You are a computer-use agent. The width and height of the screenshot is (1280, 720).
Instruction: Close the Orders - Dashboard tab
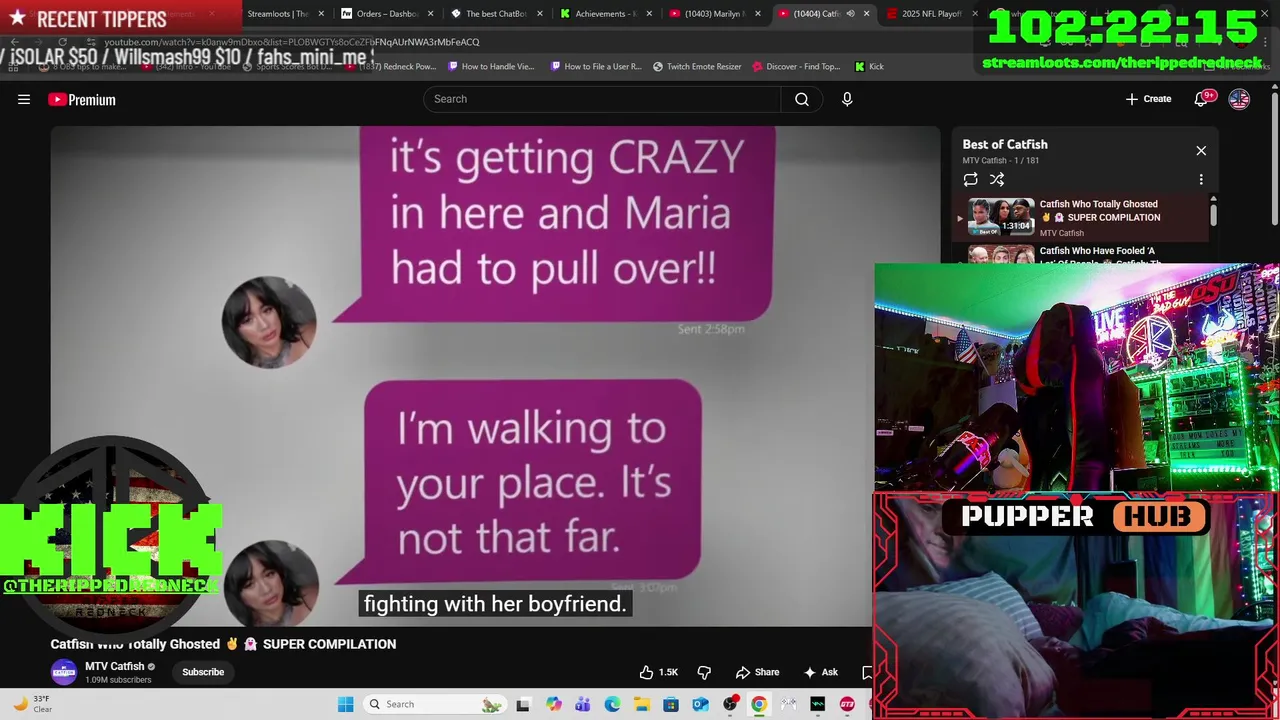(x=431, y=14)
